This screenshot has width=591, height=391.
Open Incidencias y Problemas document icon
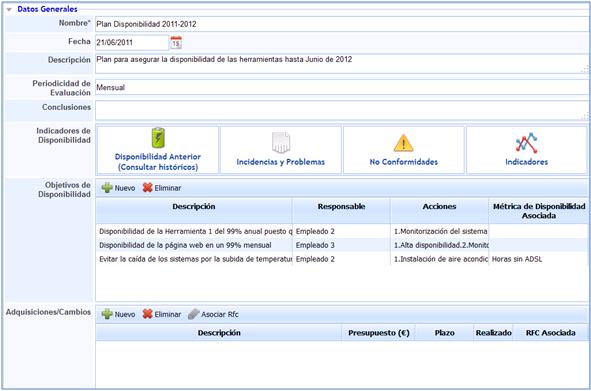pos(281,142)
